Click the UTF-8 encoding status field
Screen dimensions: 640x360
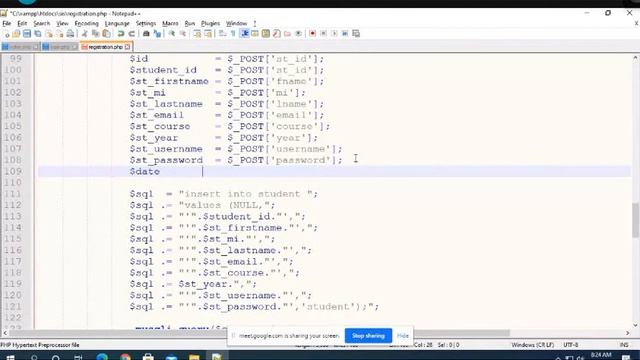point(570,345)
